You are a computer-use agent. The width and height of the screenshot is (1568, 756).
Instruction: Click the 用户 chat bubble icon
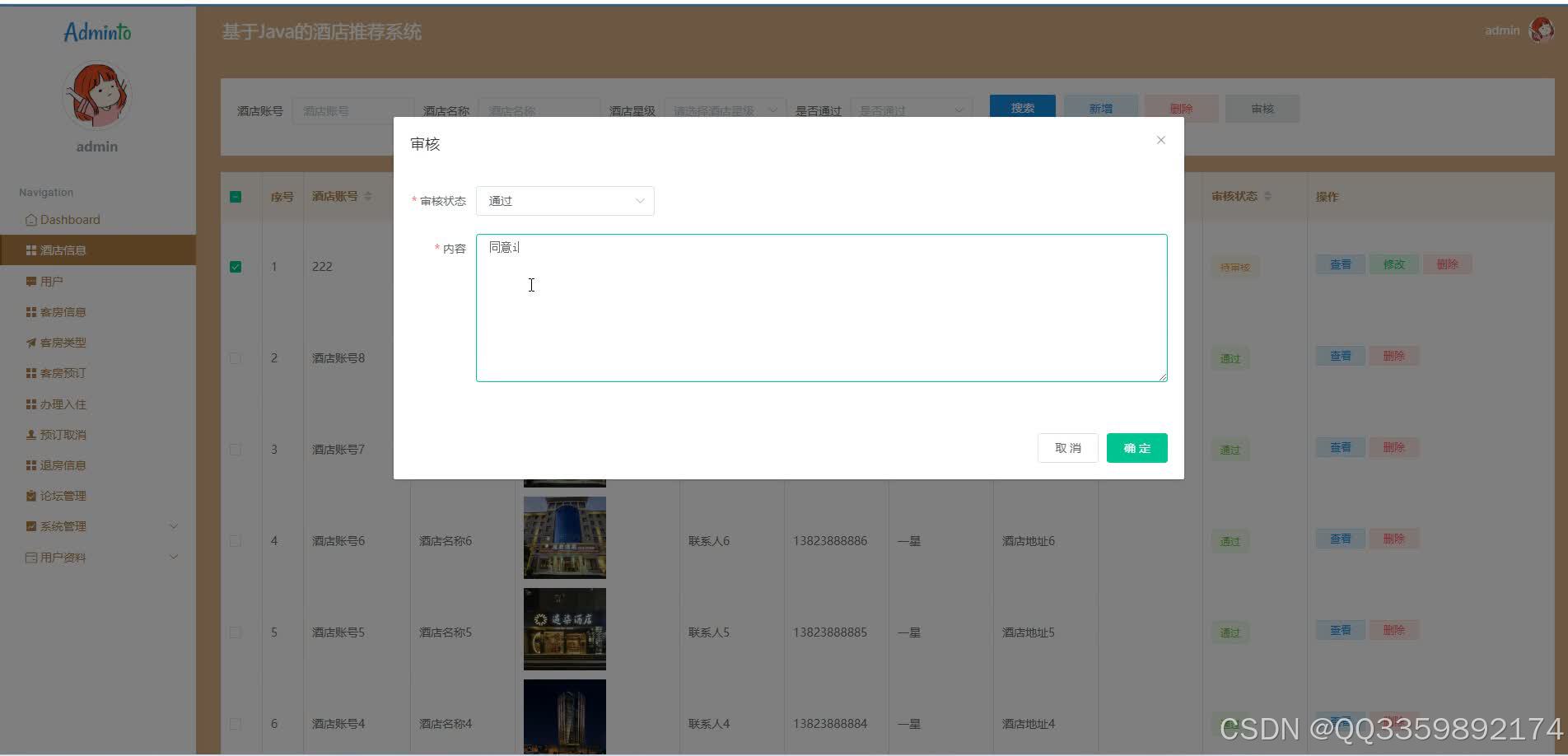click(31, 282)
